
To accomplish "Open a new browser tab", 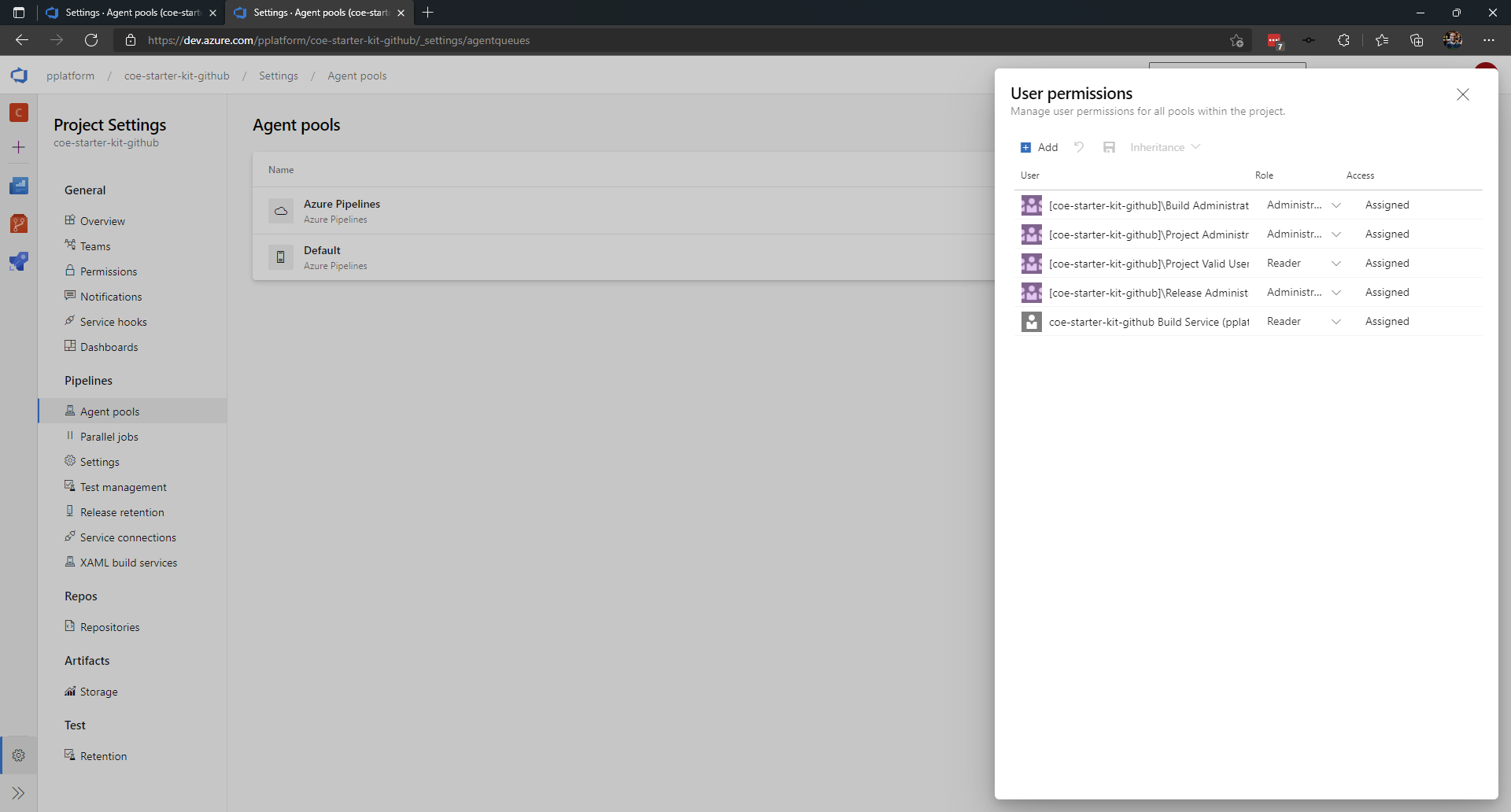I will [x=428, y=13].
